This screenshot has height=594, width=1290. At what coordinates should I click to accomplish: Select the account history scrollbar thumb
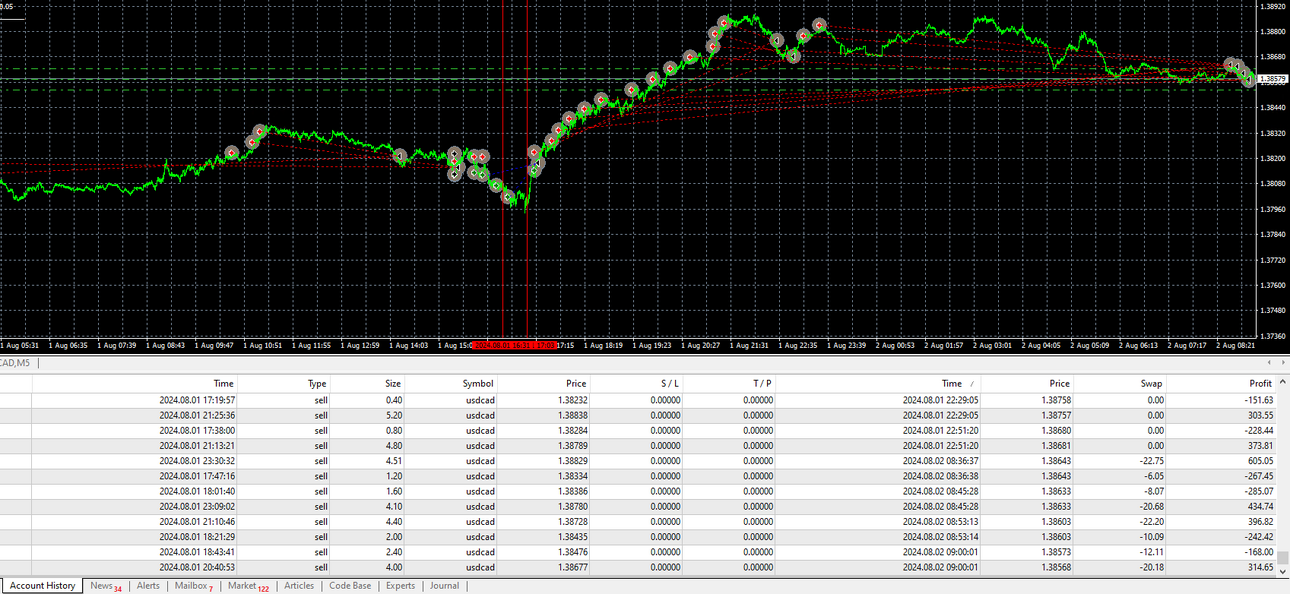tap(1283, 558)
